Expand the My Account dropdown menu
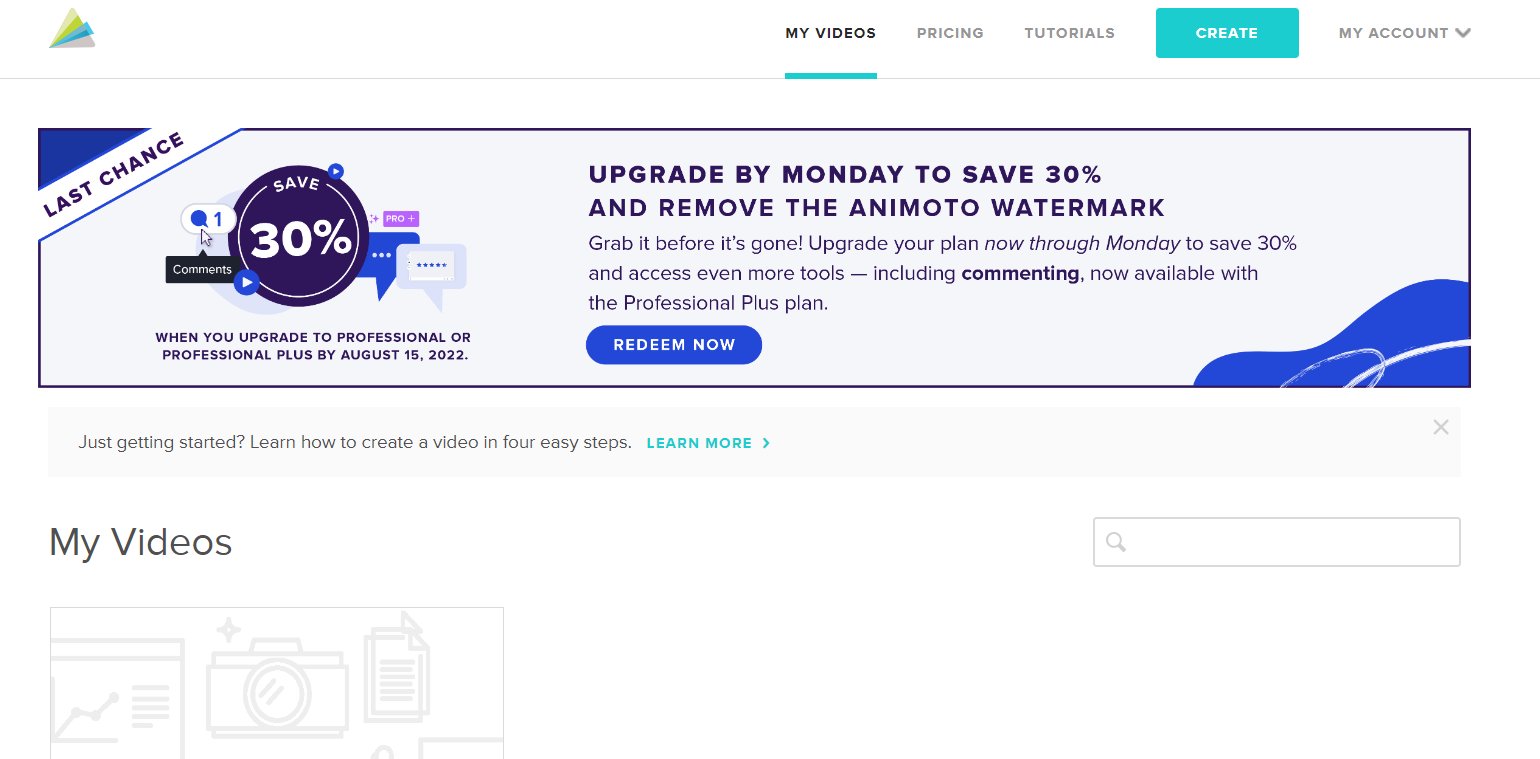The image size is (1540, 759). tap(1404, 33)
